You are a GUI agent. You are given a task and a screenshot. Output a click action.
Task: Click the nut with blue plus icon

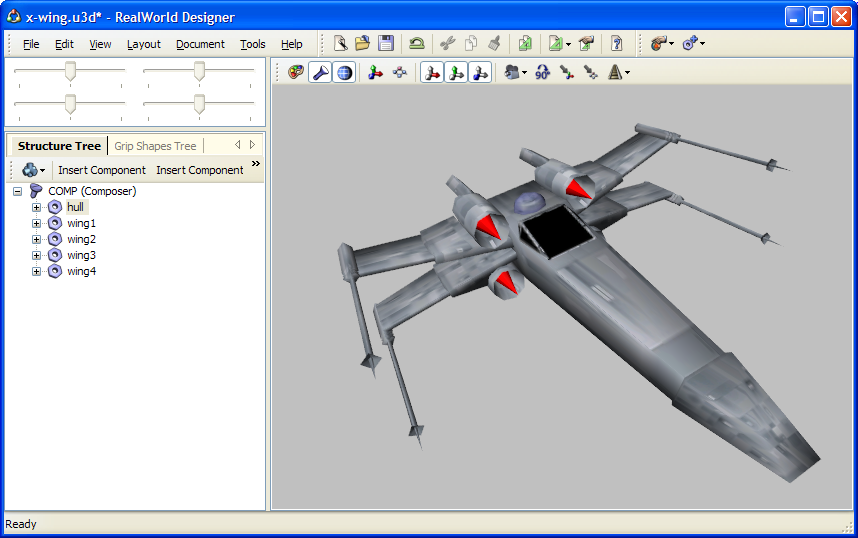(x=689, y=43)
